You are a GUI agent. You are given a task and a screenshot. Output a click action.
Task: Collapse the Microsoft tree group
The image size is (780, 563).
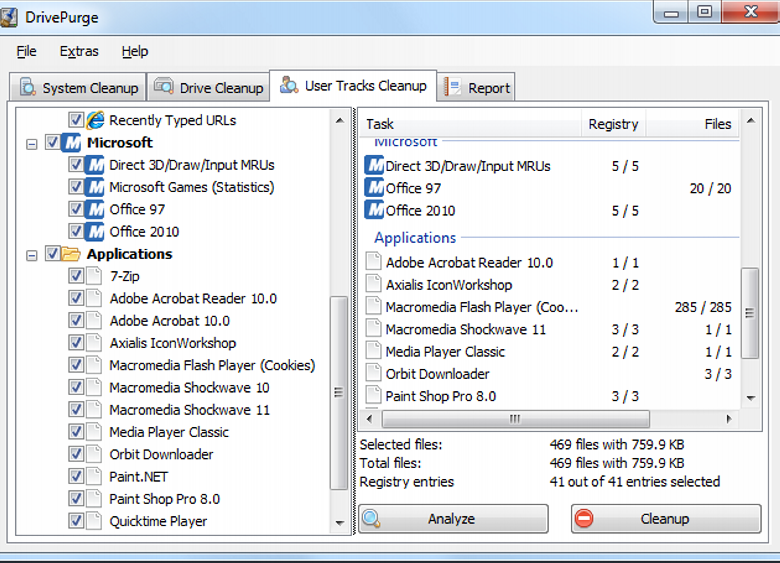pyautogui.click(x=32, y=143)
